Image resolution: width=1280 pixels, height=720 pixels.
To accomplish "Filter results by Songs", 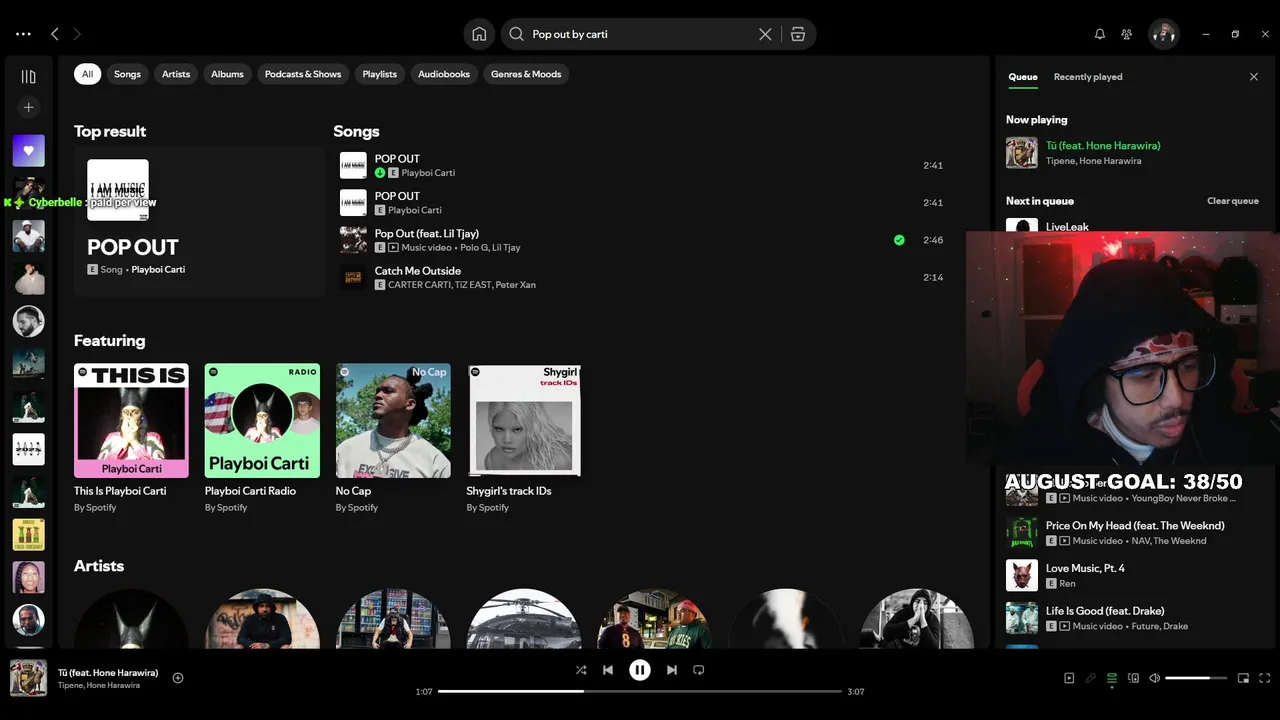I will (x=127, y=74).
